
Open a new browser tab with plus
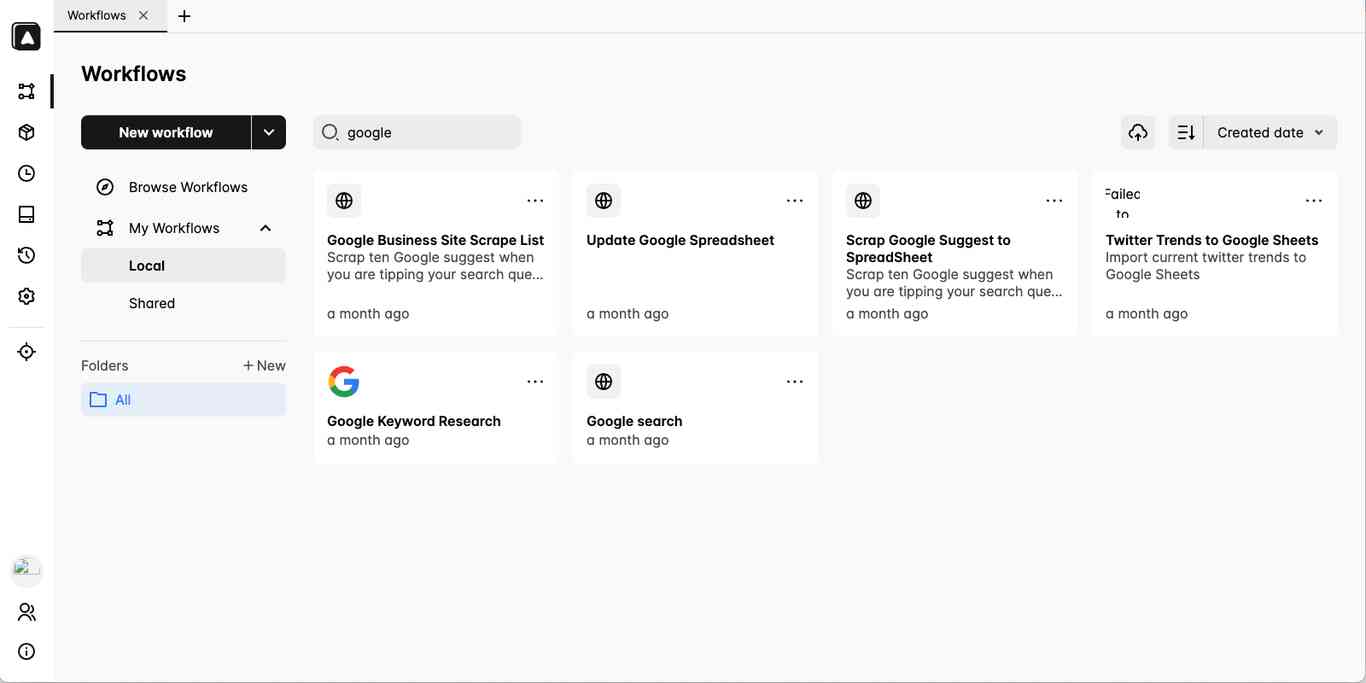181,15
